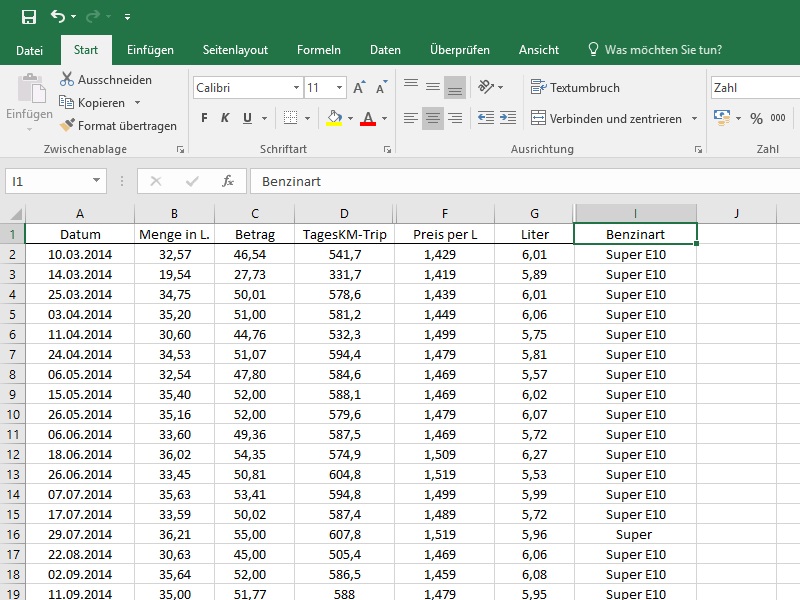
Task: Switch to the Einfügen ribbon tab
Action: click(150, 50)
